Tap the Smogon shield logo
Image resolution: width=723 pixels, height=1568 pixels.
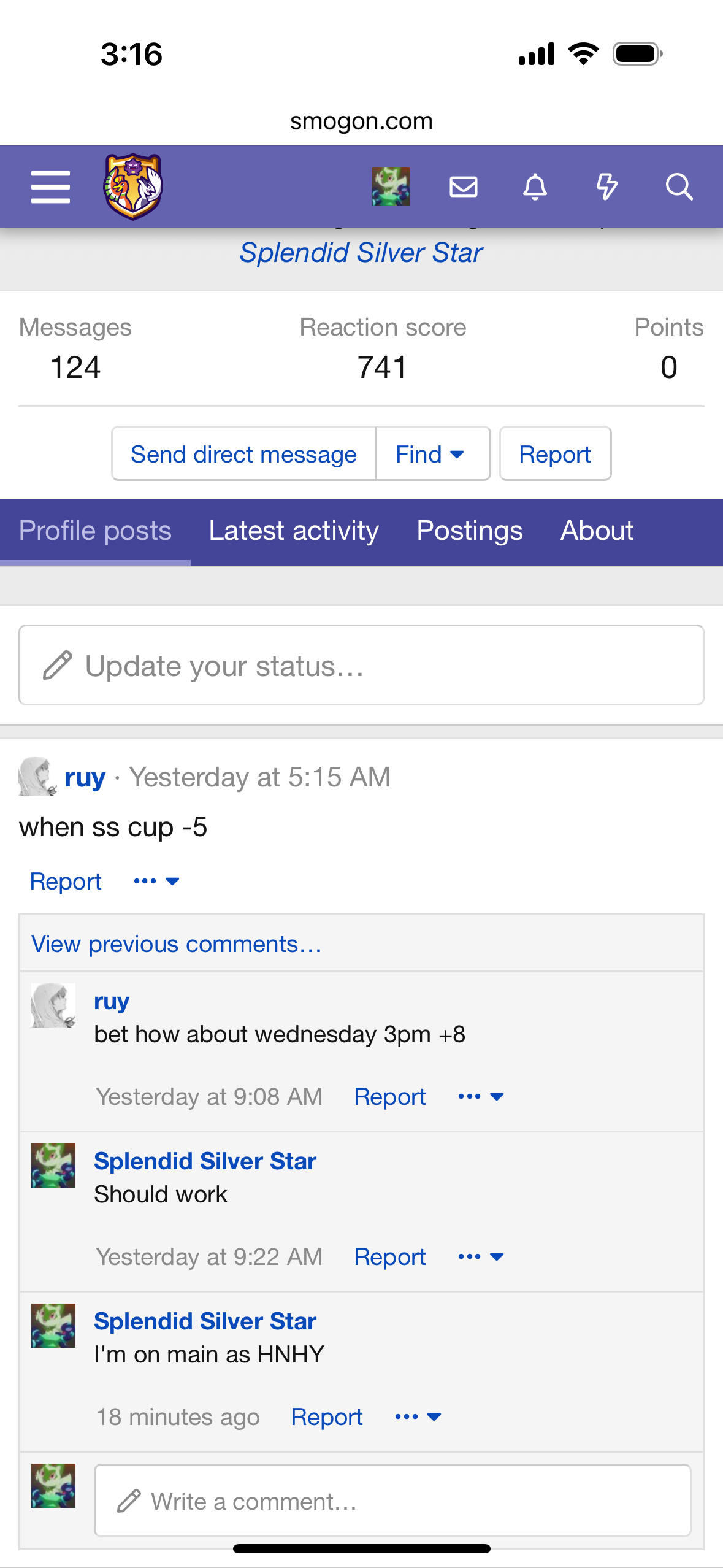pyautogui.click(x=133, y=186)
